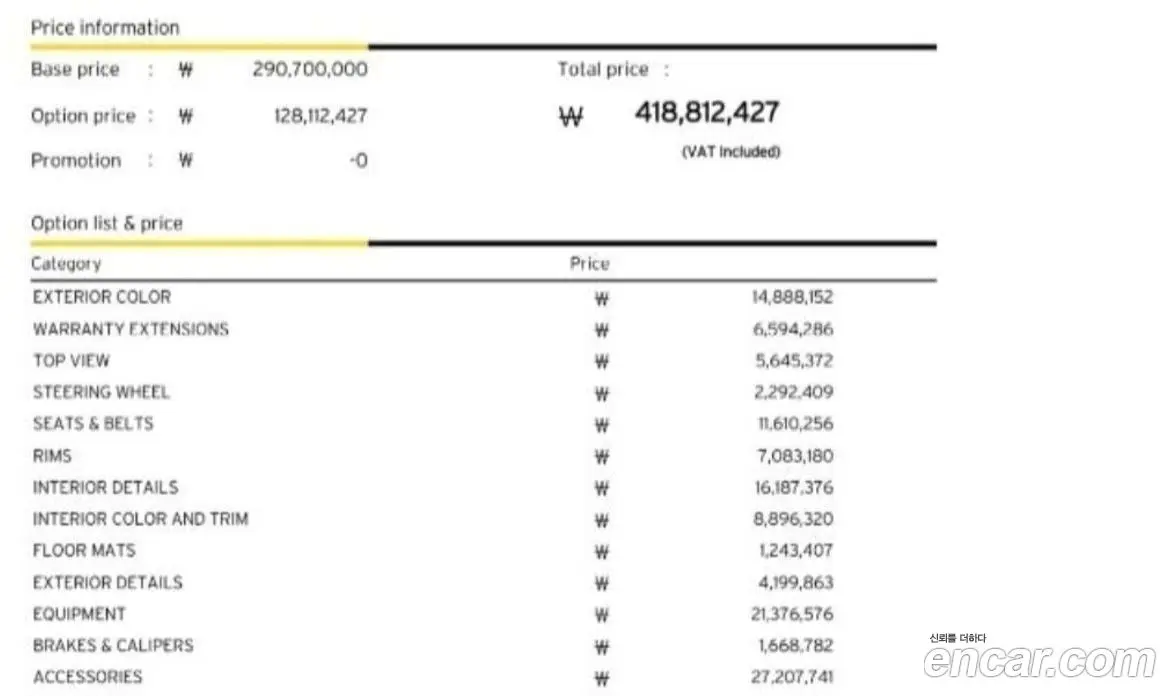This screenshot has height=696, width=1160.
Task: Click the BRAKES & CALIPERS category label
Action: (113, 646)
